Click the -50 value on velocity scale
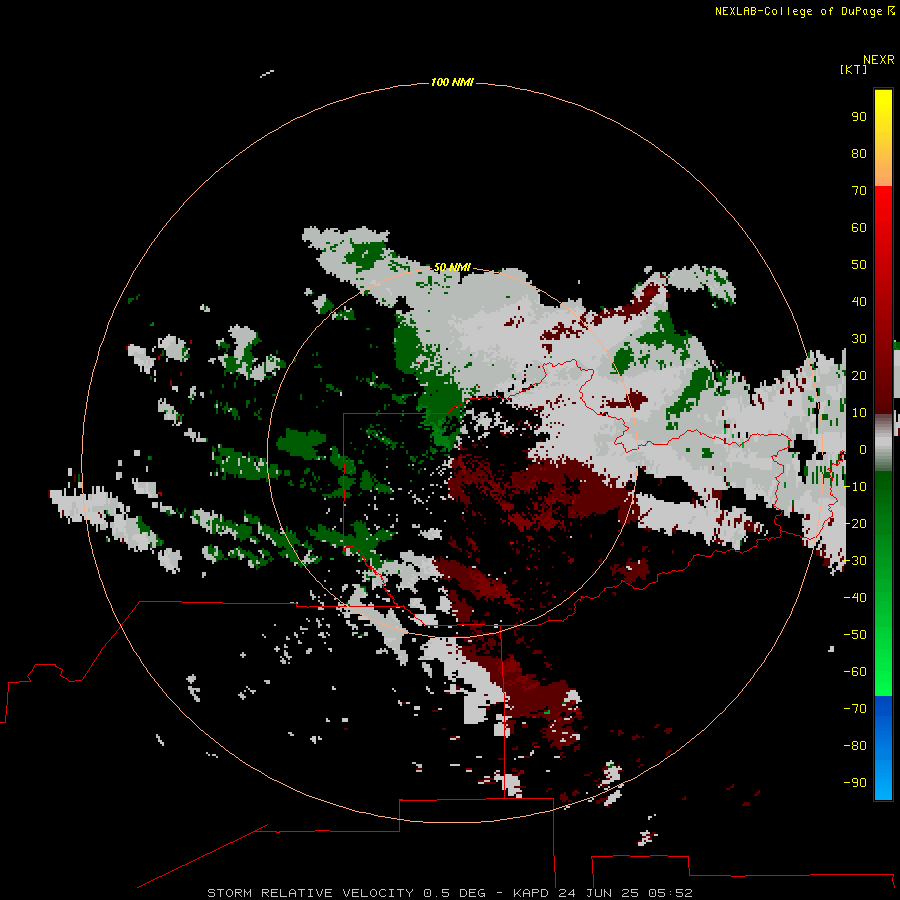The height and width of the screenshot is (900, 900). pyautogui.click(x=855, y=635)
